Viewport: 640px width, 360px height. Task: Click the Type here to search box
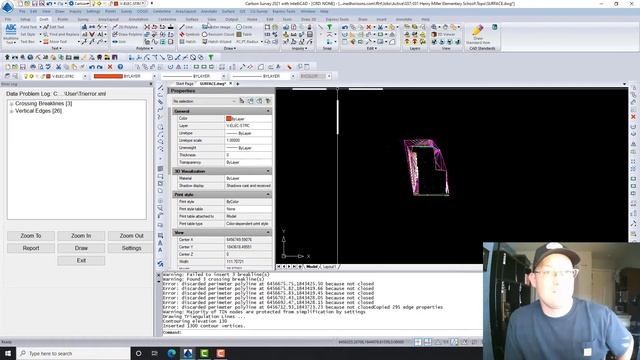click(x=73, y=353)
